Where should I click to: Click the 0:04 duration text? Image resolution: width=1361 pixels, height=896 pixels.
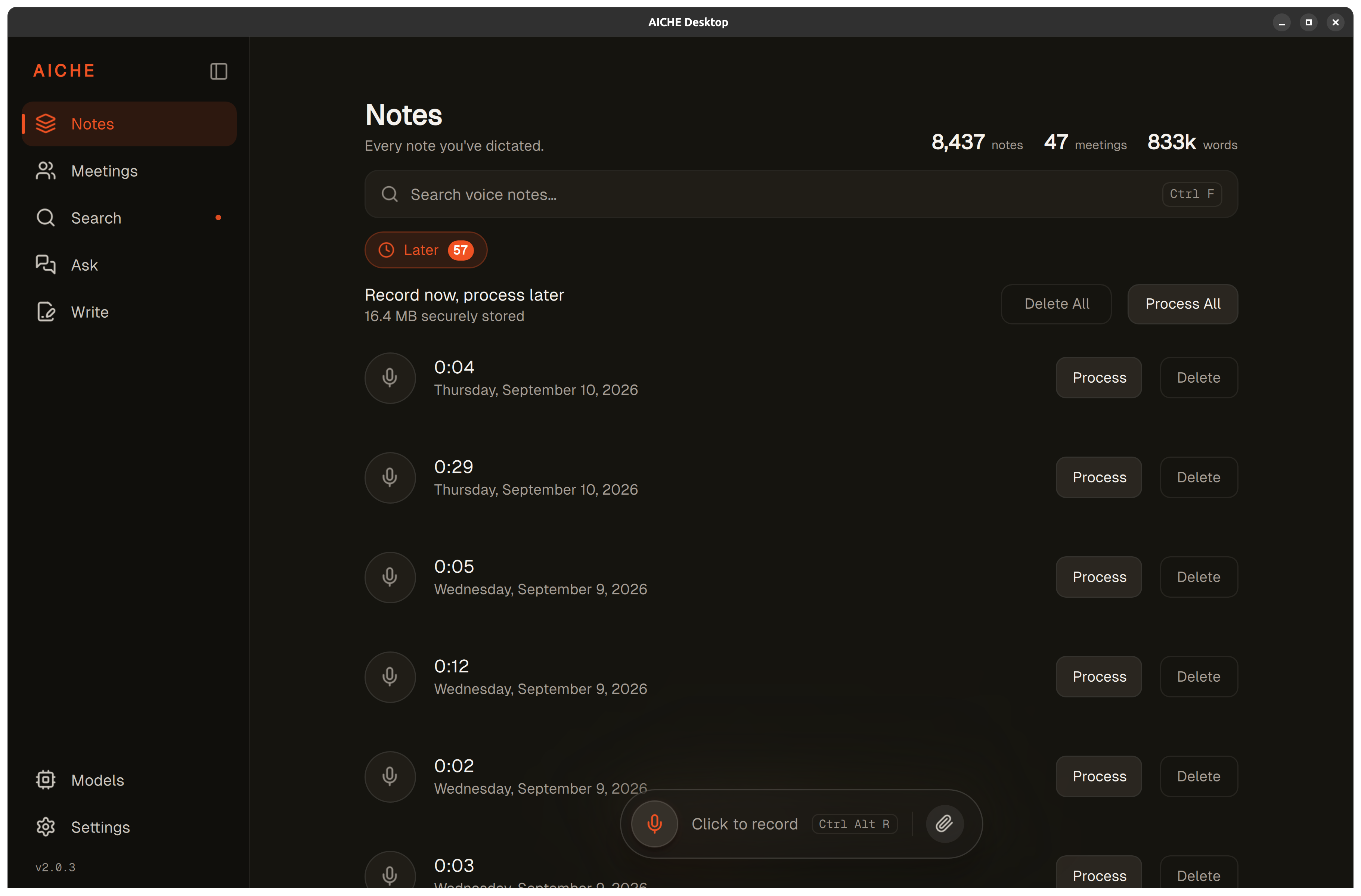click(454, 367)
